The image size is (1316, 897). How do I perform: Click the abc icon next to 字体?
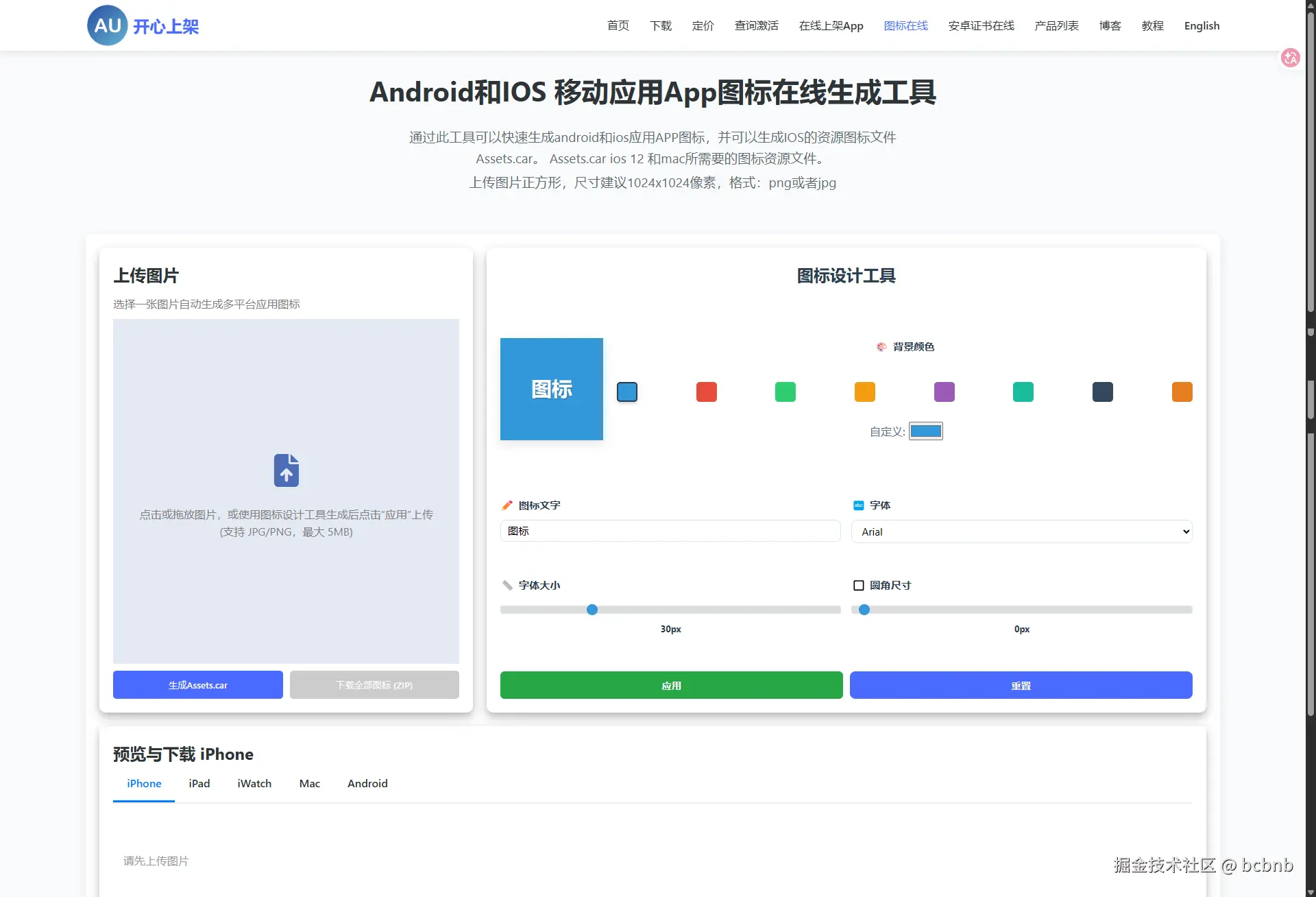[859, 505]
